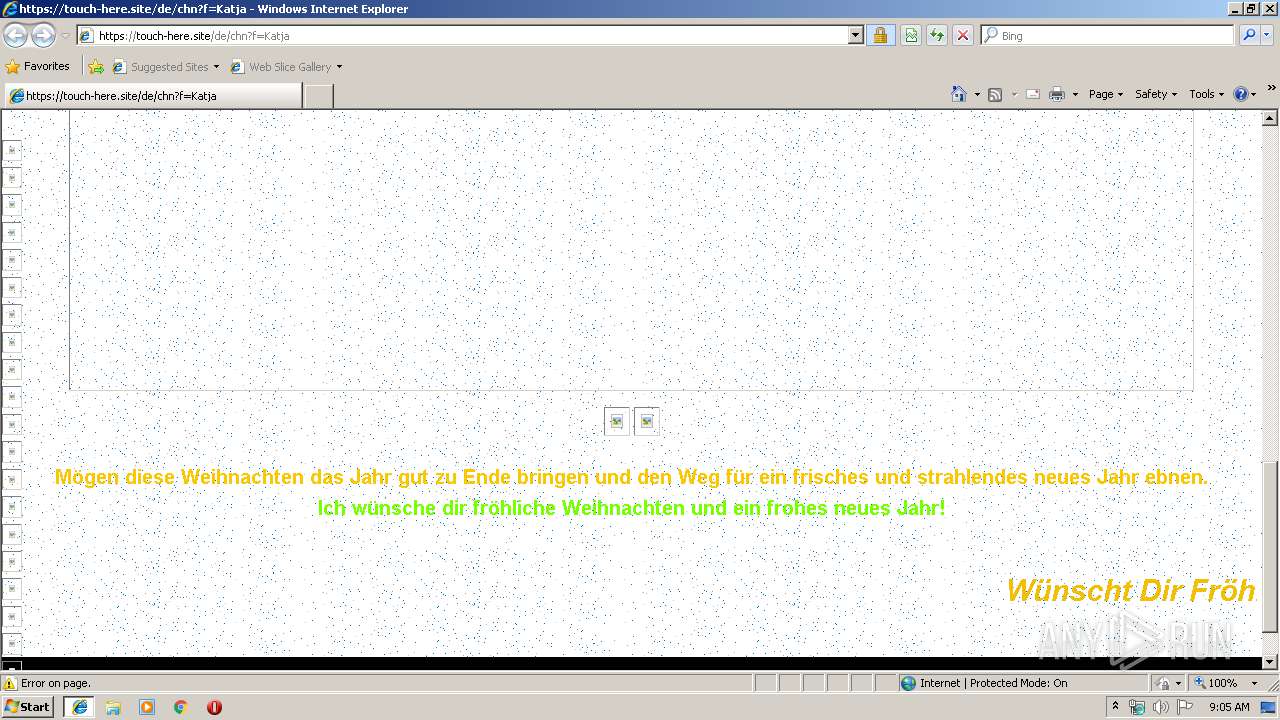Click the second broken image below the frame
The width and height of the screenshot is (1280, 720).
(647, 422)
